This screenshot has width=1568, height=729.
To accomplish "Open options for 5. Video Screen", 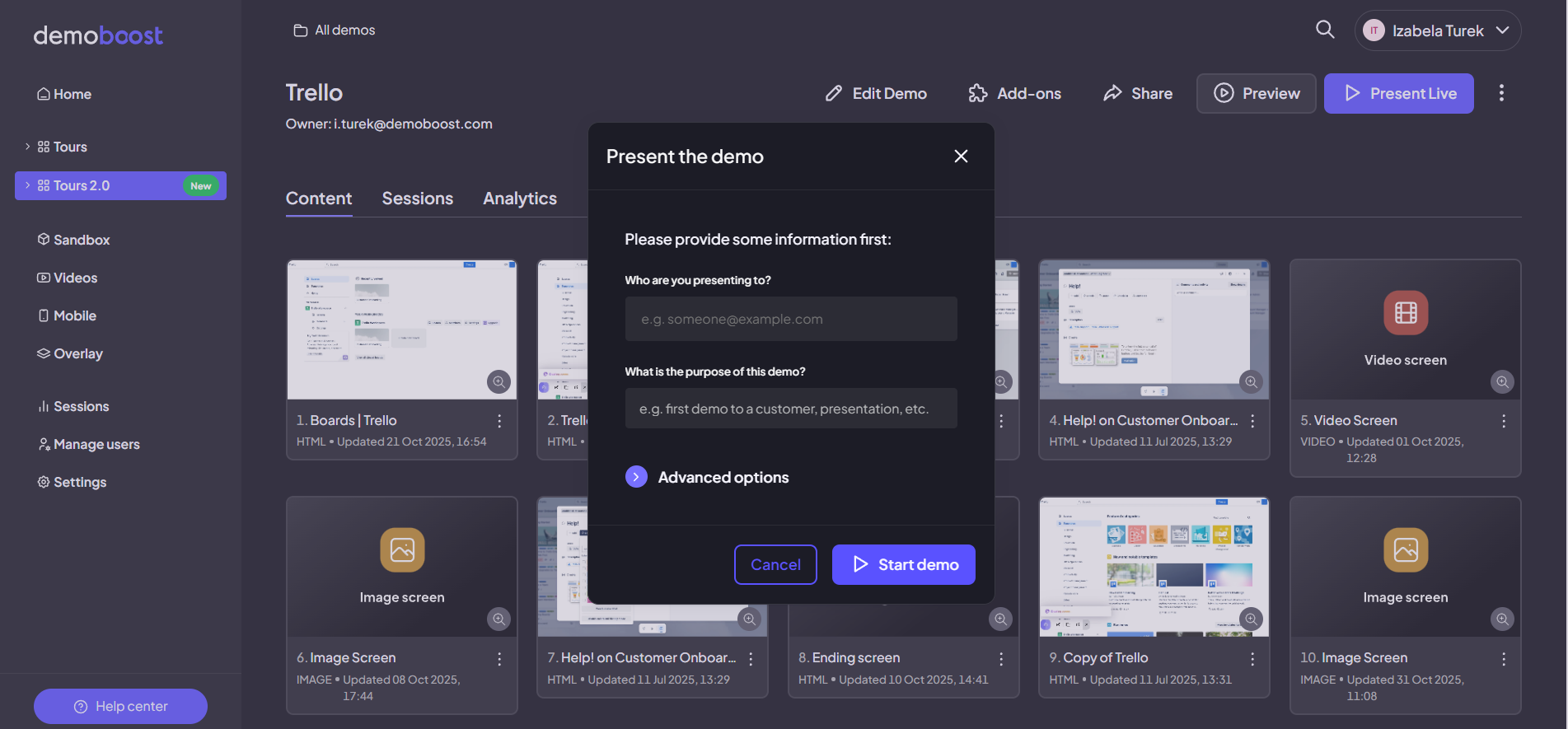I will (x=1504, y=420).
